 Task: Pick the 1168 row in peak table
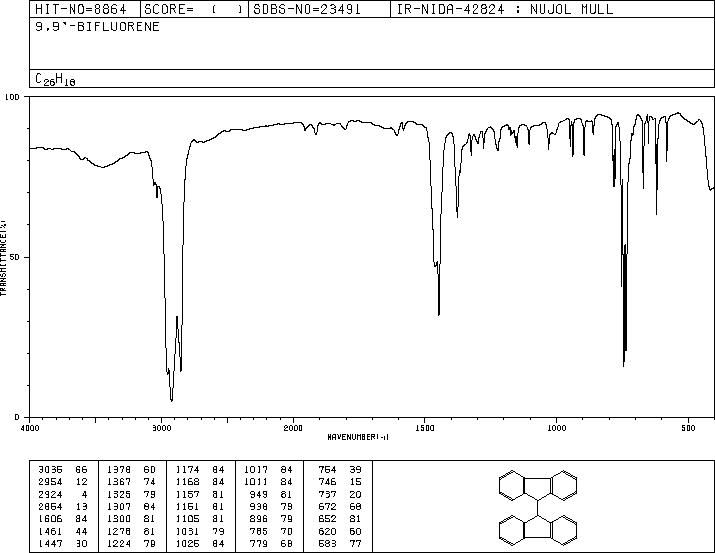point(200,482)
